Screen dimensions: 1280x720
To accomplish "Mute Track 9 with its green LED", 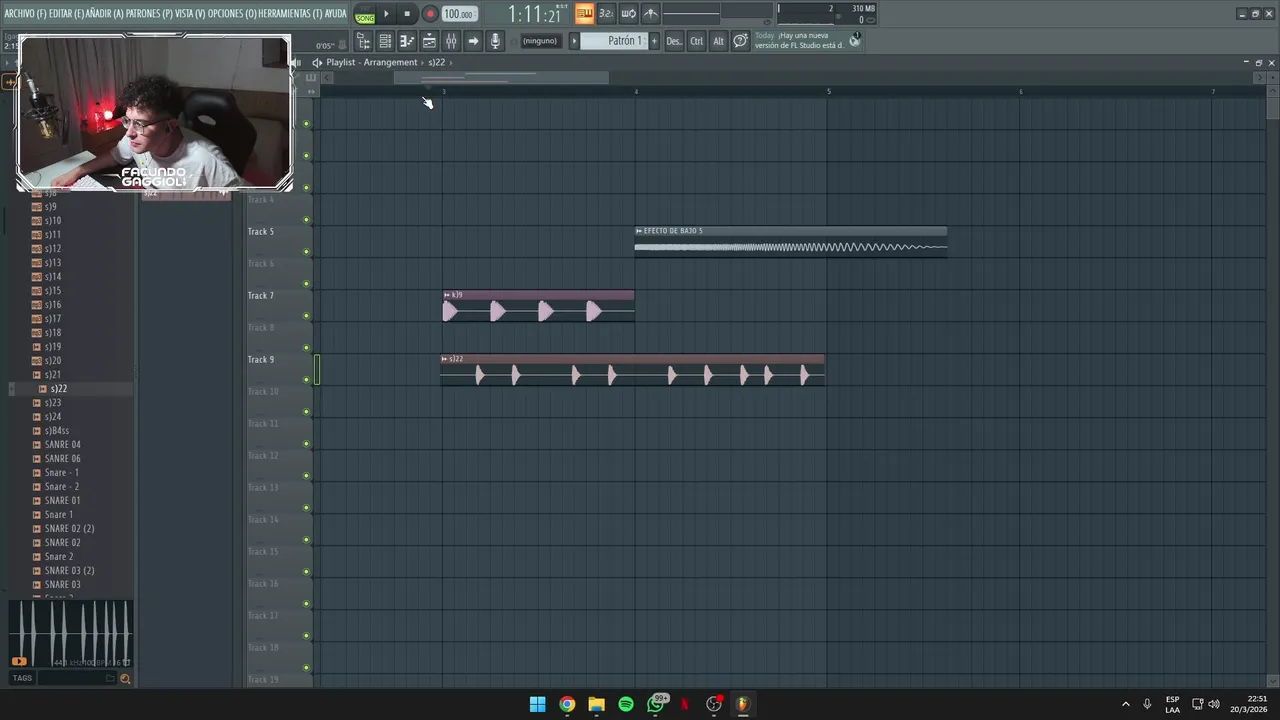I will click(306, 380).
